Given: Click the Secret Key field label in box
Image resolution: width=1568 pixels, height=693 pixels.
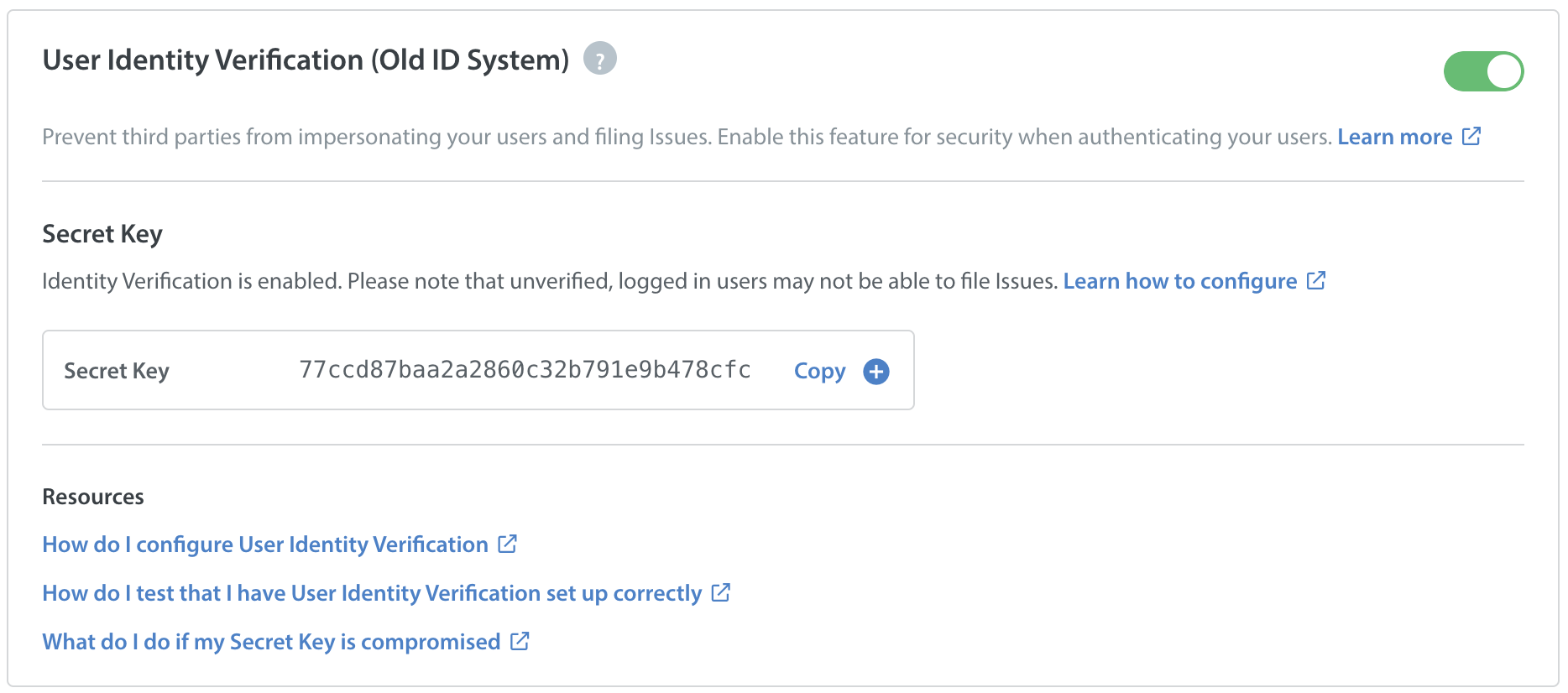Looking at the screenshot, I should pyautogui.click(x=117, y=371).
